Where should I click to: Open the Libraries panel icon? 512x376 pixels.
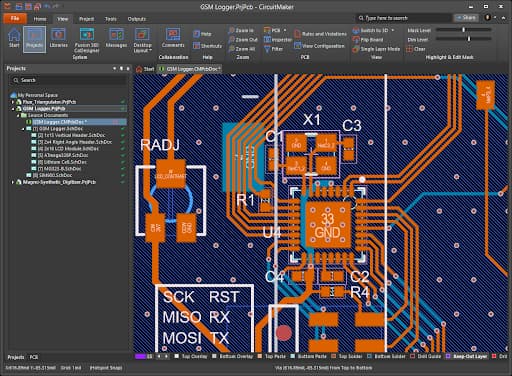(58, 38)
